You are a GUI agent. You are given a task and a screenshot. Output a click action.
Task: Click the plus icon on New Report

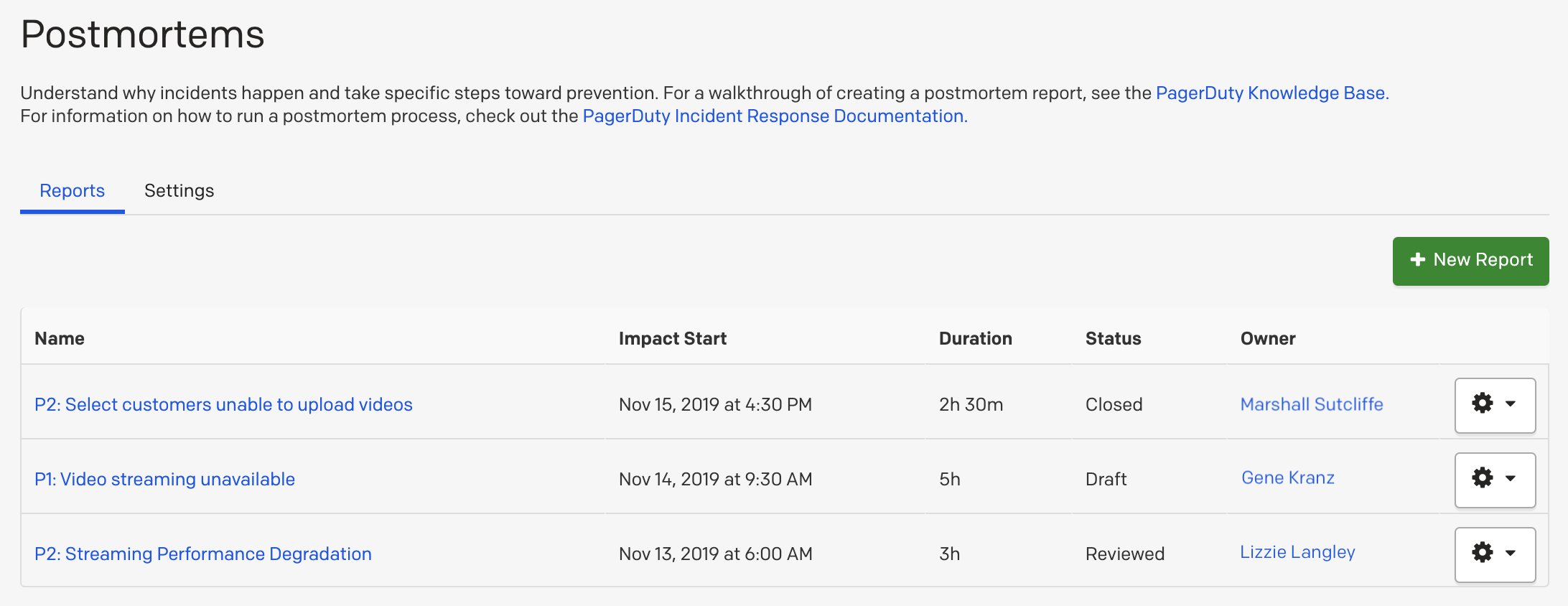[1417, 260]
